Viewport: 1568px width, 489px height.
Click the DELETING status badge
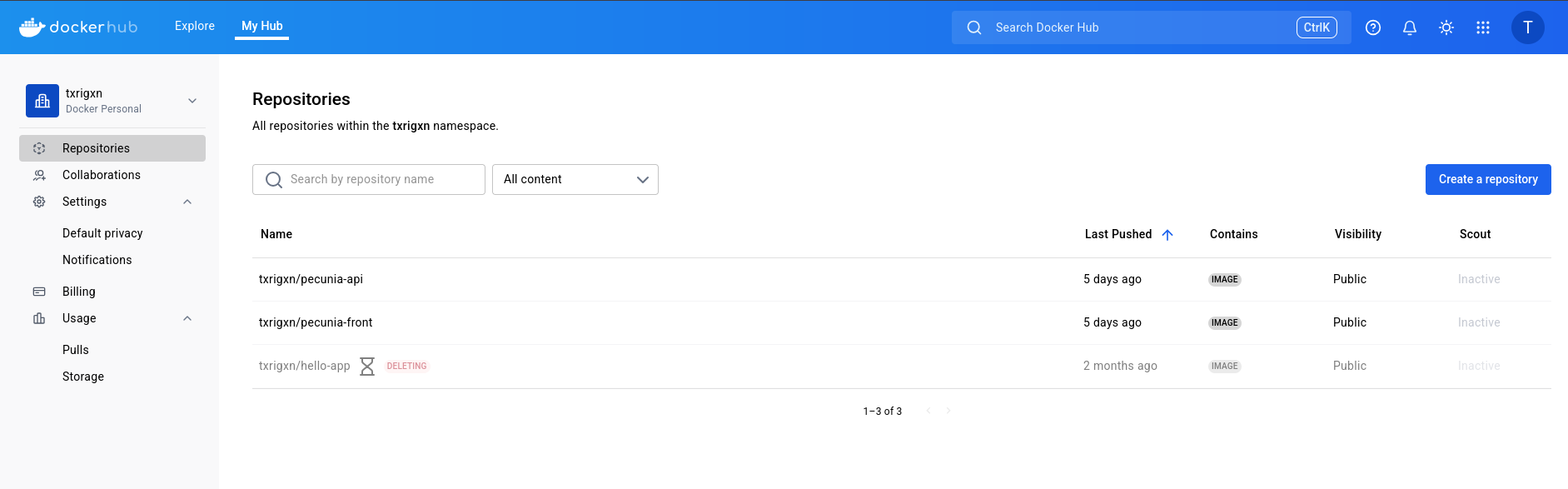[x=406, y=367]
